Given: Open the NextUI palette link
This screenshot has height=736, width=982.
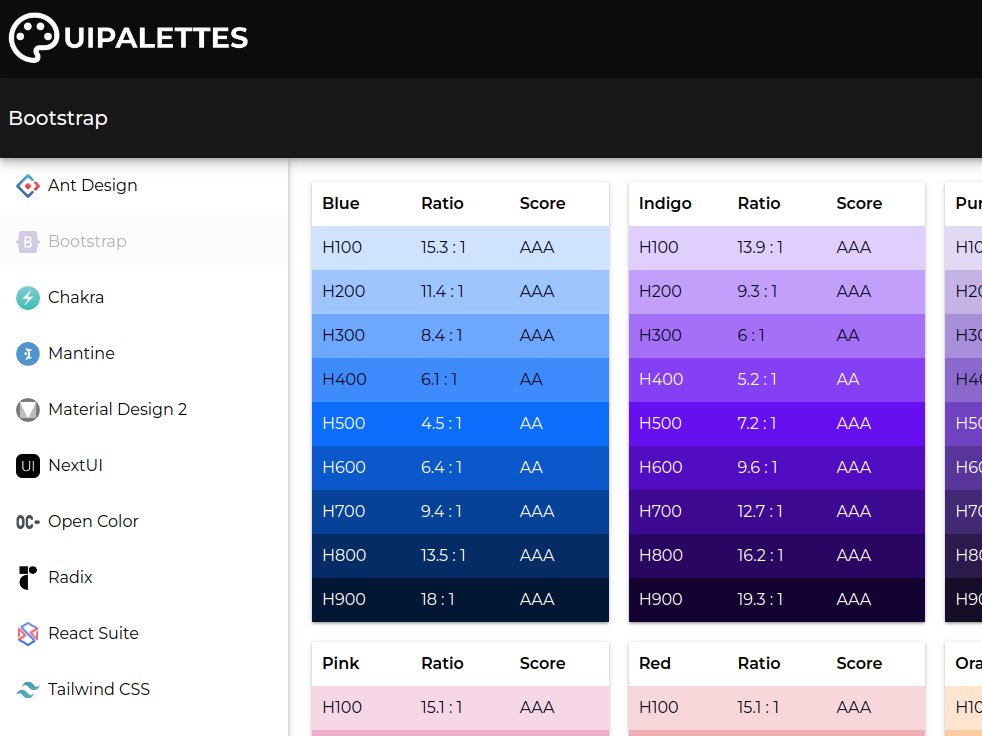Looking at the screenshot, I should pyautogui.click(x=144, y=465).
